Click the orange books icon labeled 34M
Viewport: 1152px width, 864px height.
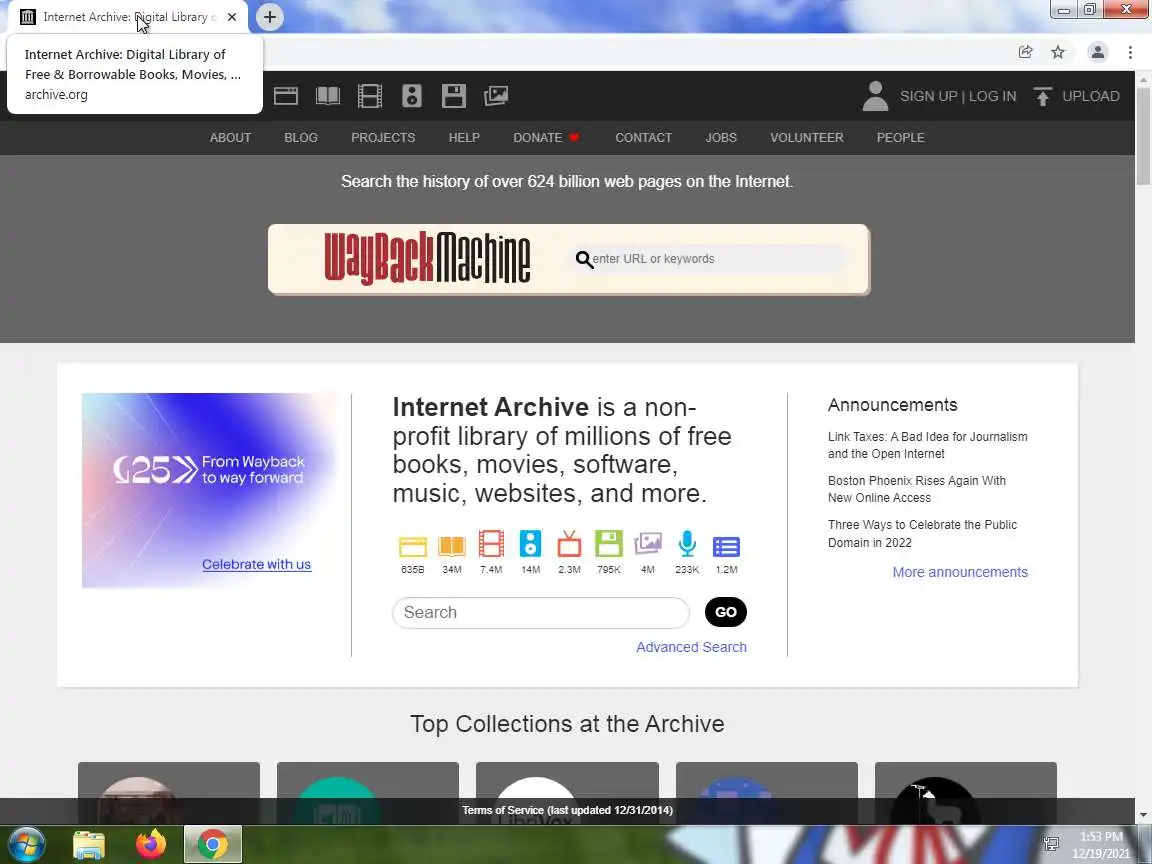[x=452, y=546]
